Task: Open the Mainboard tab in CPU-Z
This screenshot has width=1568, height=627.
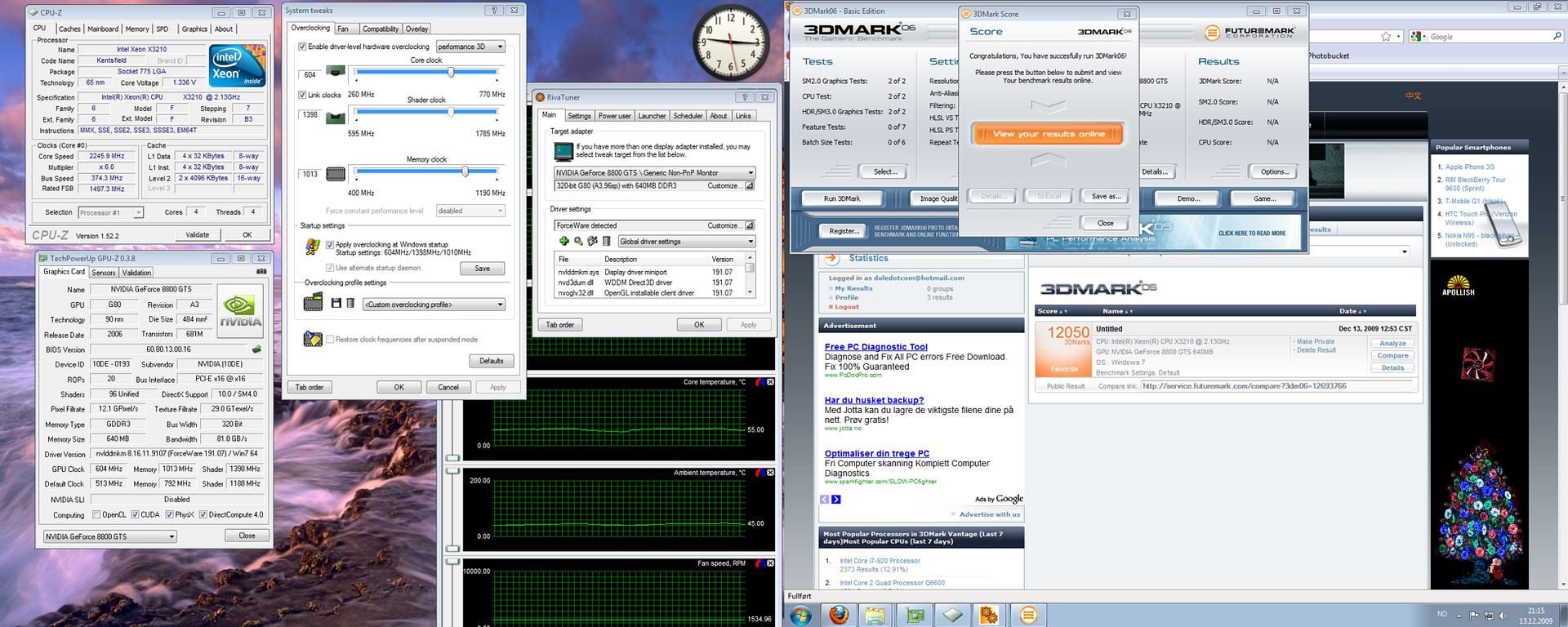Action: (x=103, y=29)
